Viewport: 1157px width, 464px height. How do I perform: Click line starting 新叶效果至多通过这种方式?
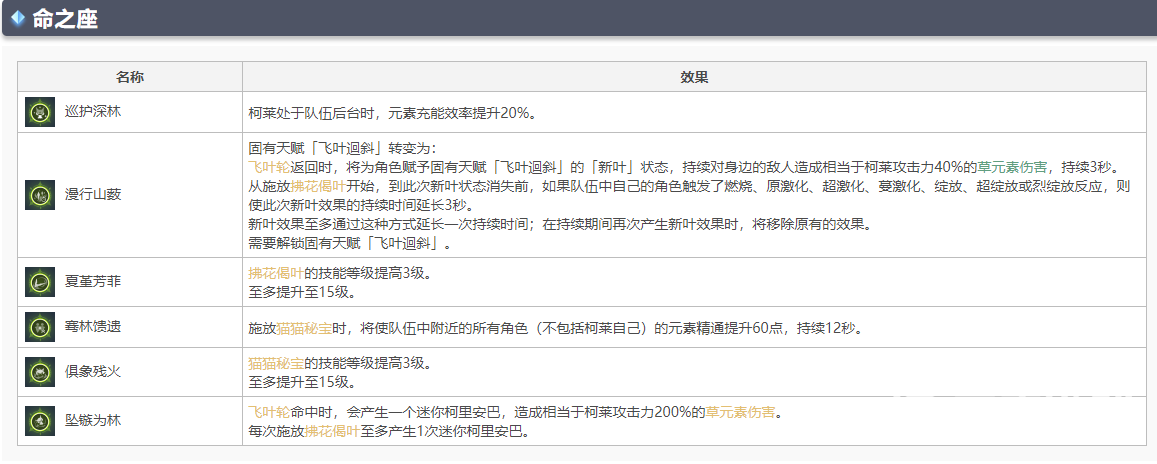coord(560,224)
